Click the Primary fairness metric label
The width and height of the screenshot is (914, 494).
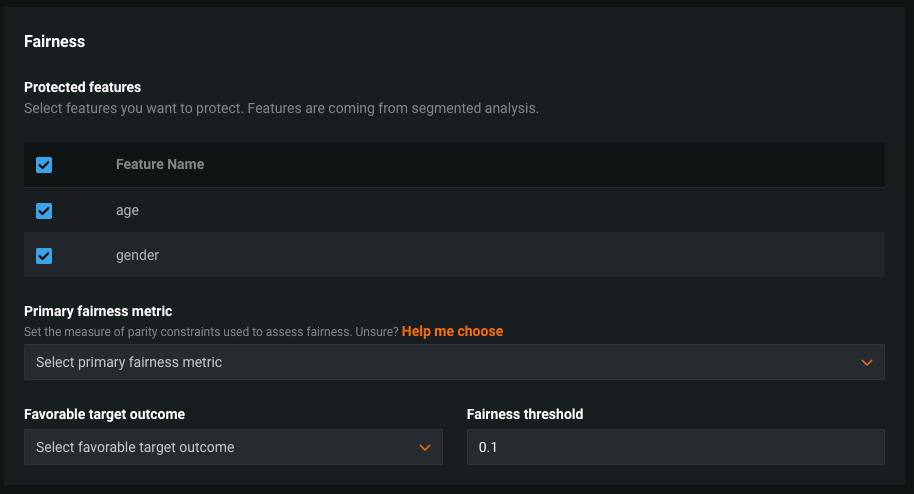pos(98,312)
